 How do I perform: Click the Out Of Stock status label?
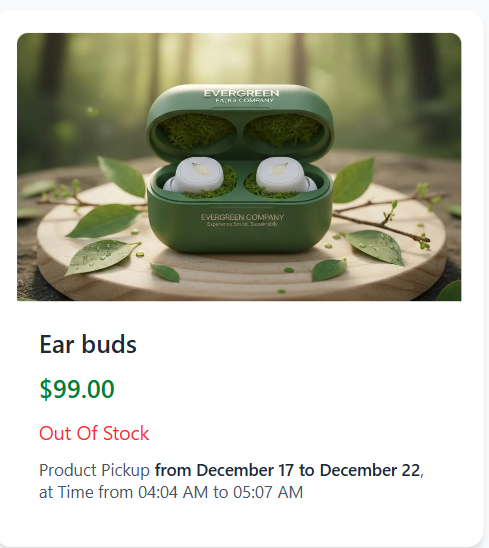[x=94, y=433]
